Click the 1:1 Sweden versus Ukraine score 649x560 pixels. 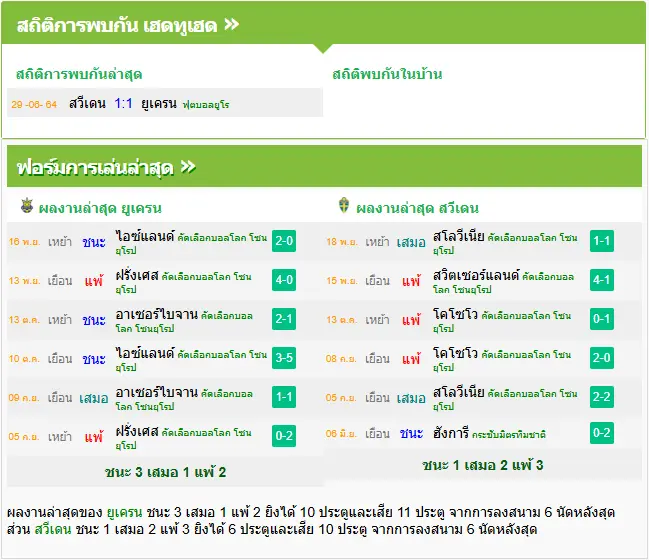(123, 103)
